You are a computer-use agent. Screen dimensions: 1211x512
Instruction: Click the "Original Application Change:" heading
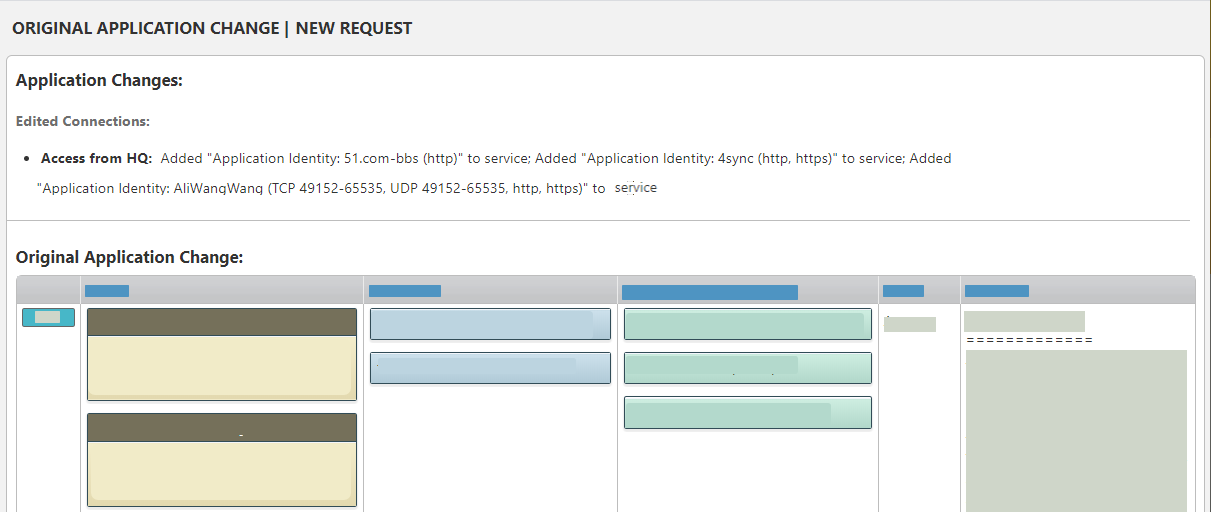click(x=129, y=257)
